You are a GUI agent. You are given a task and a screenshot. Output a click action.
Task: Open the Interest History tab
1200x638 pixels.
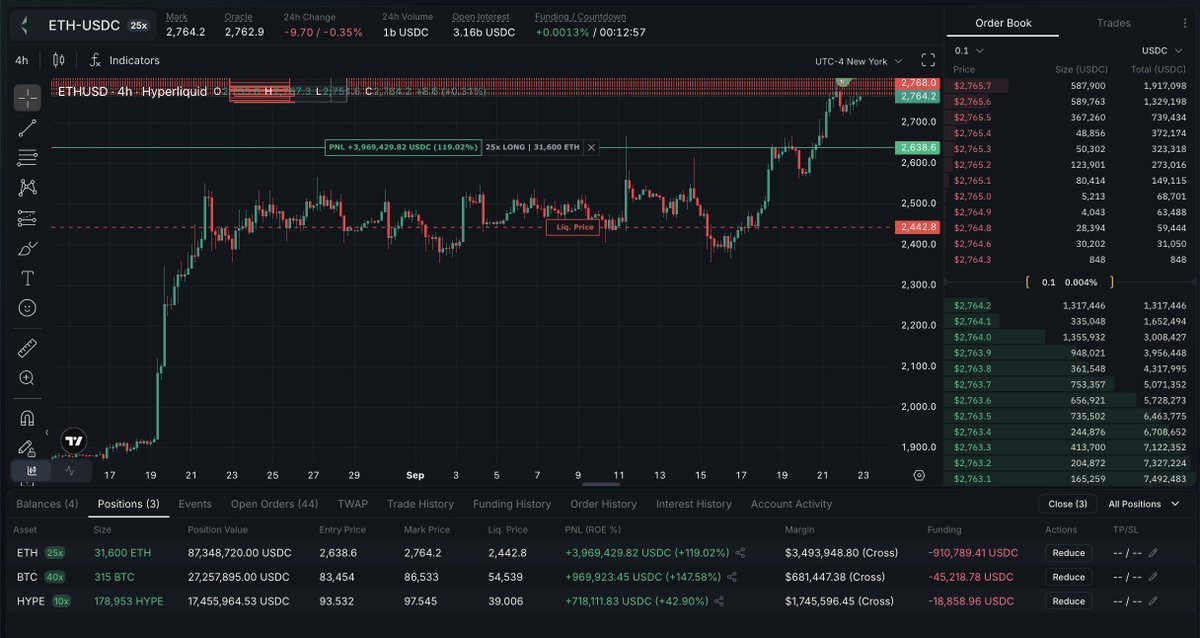[694, 504]
